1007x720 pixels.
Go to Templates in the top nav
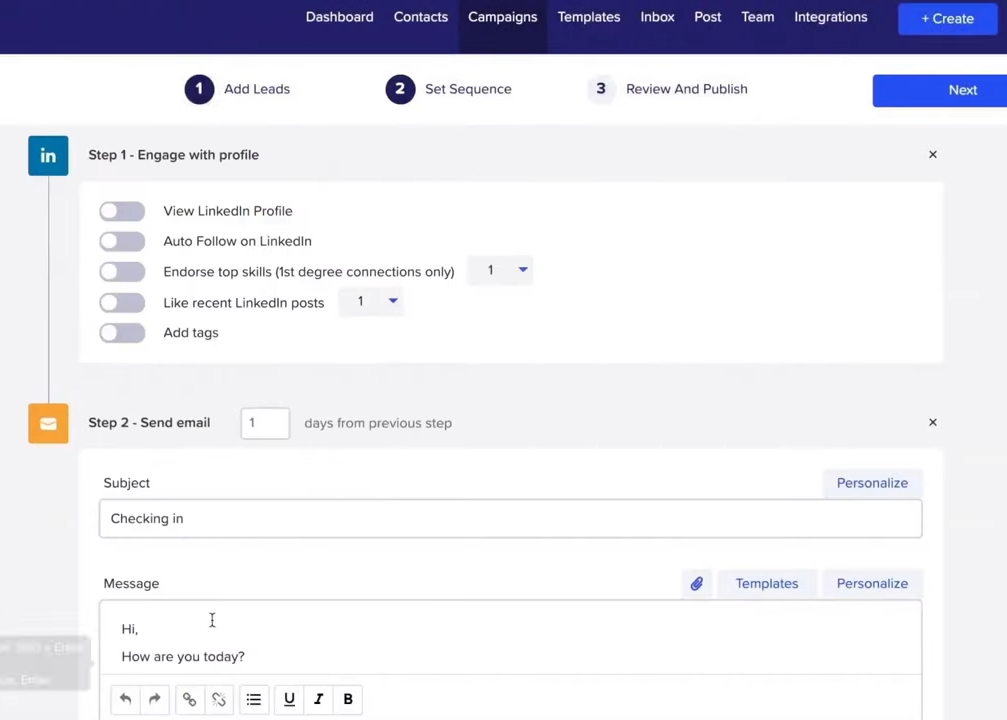pyautogui.click(x=589, y=17)
